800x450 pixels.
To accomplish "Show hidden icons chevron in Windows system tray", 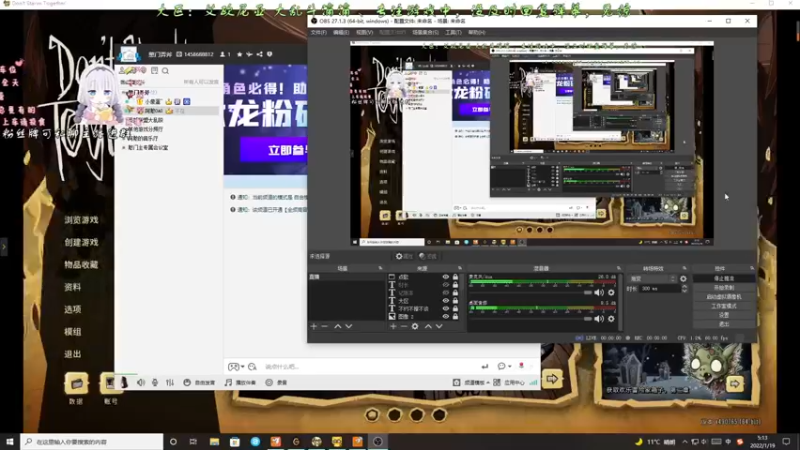I will 685,441.
